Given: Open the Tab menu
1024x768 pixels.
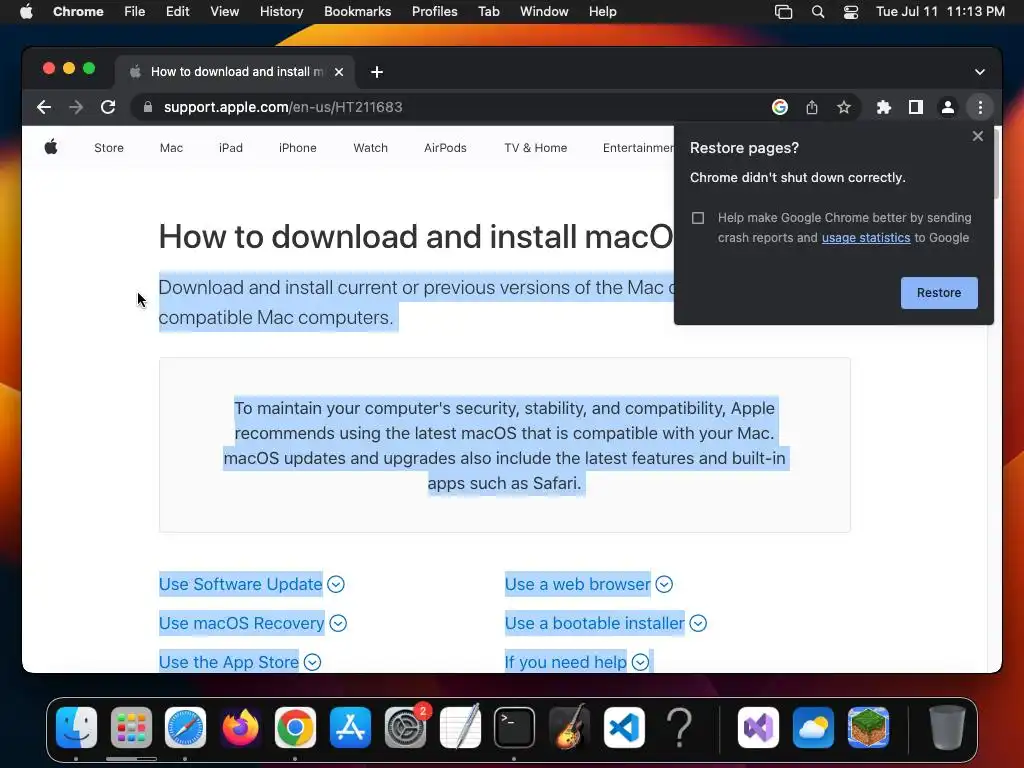Looking at the screenshot, I should [488, 11].
